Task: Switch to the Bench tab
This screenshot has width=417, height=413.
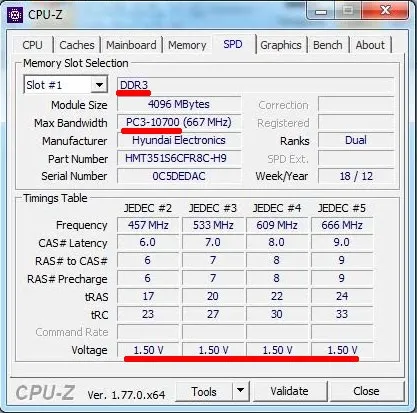Action: 327,45
